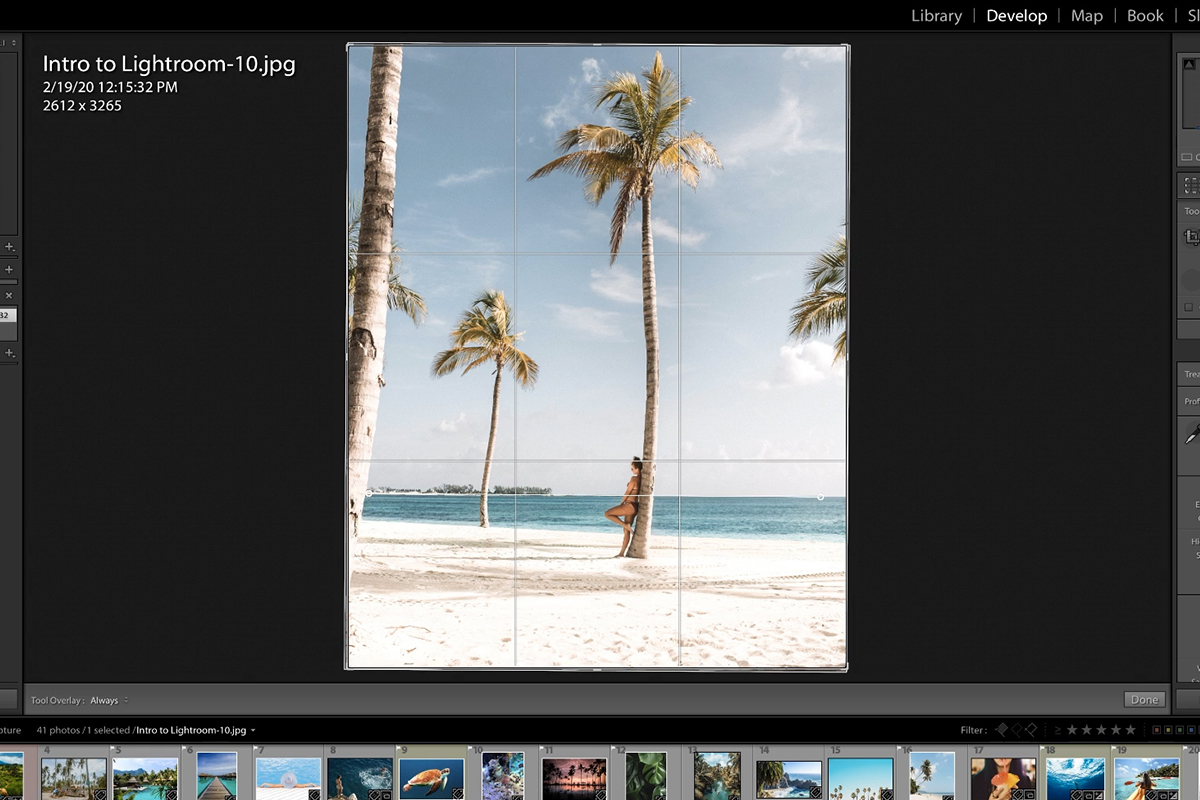This screenshot has height=800, width=1200.
Task: Click the bottom plus icon in left panel
Action: pyautogui.click(x=9, y=353)
